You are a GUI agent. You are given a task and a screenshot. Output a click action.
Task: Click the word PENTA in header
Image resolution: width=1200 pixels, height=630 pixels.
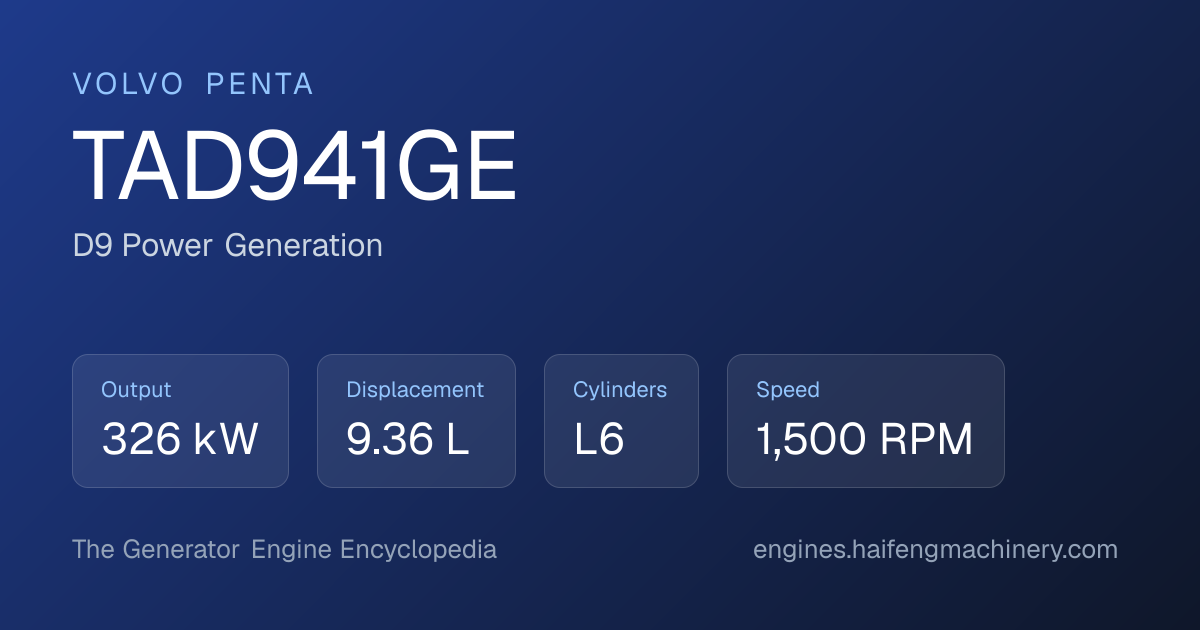[x=260, y=85]
